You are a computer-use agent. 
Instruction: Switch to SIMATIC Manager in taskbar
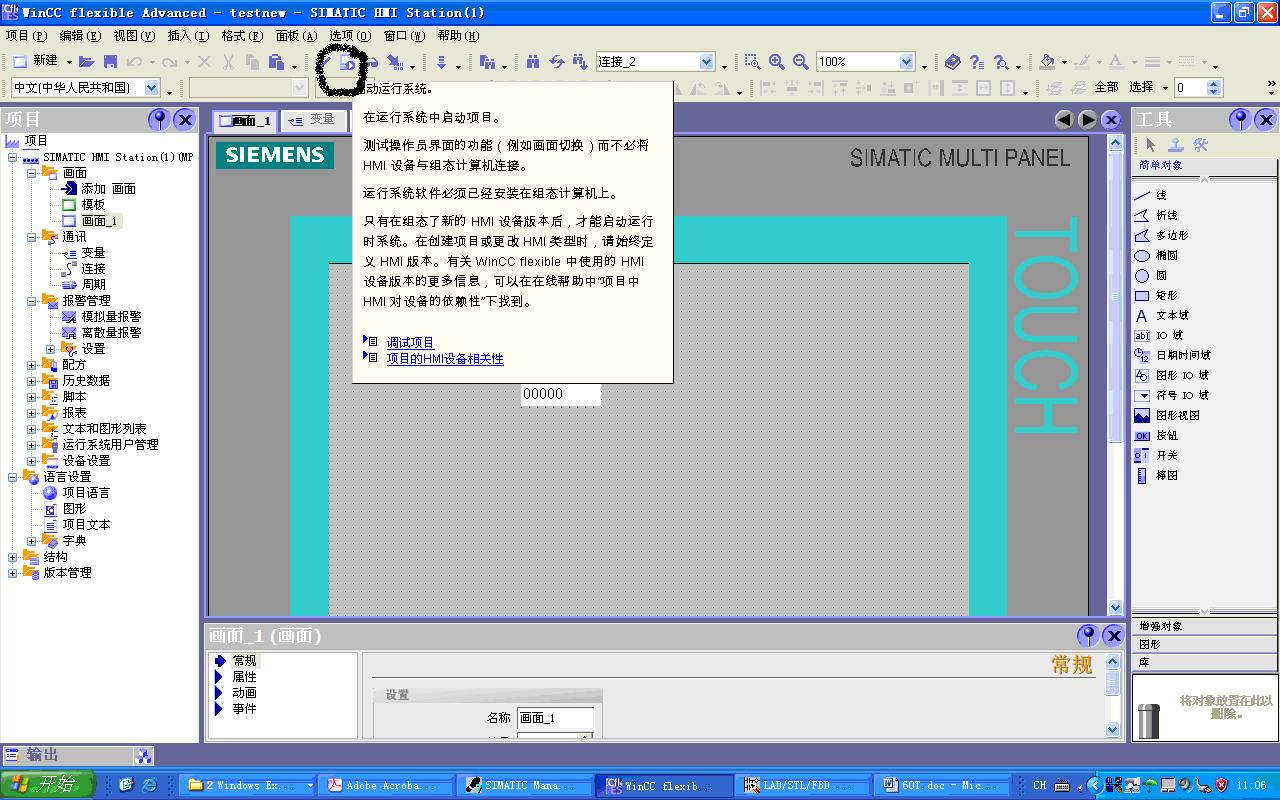pos(525,786)
